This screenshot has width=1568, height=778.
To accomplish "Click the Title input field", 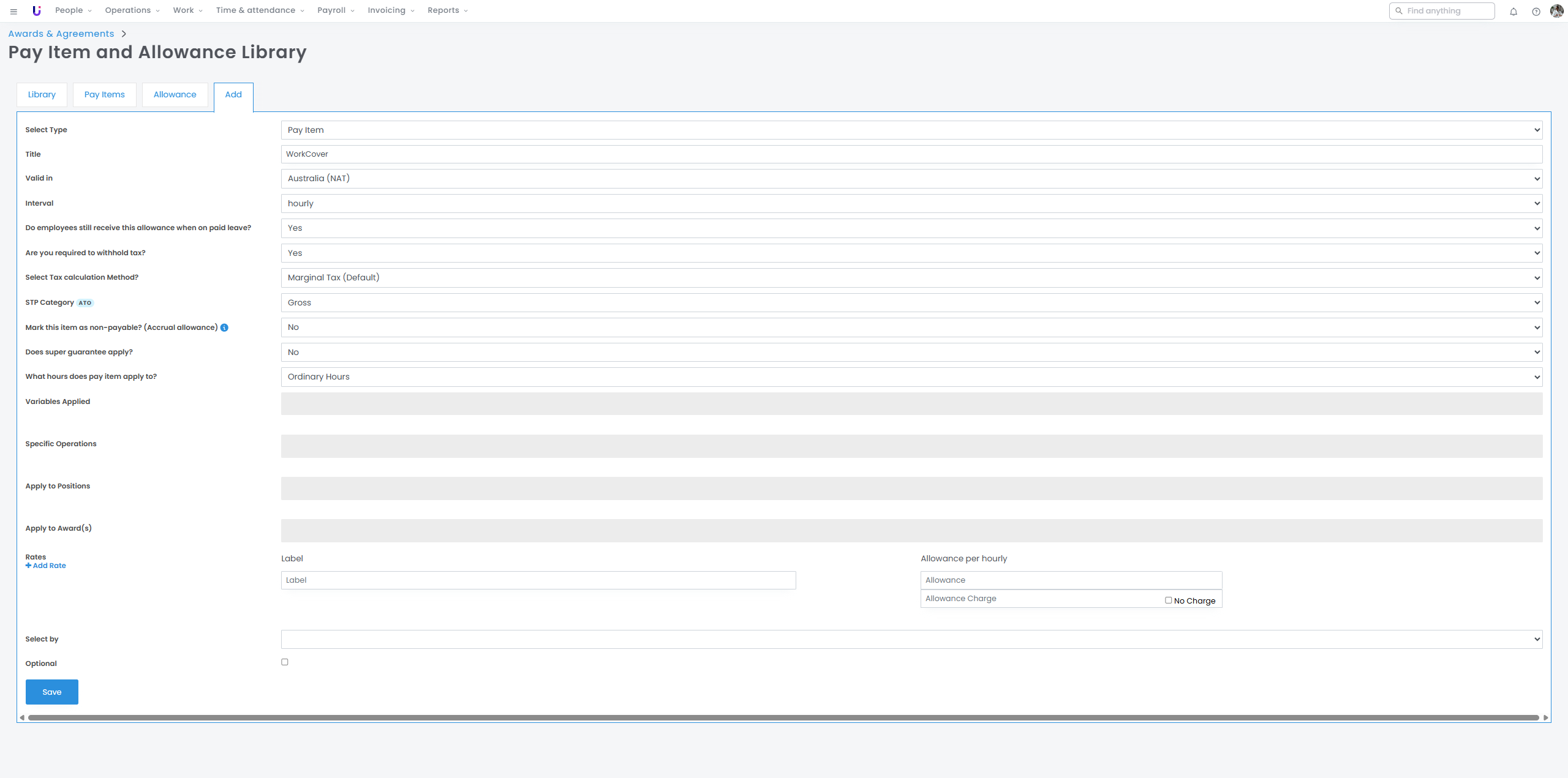I will [911, 154].
